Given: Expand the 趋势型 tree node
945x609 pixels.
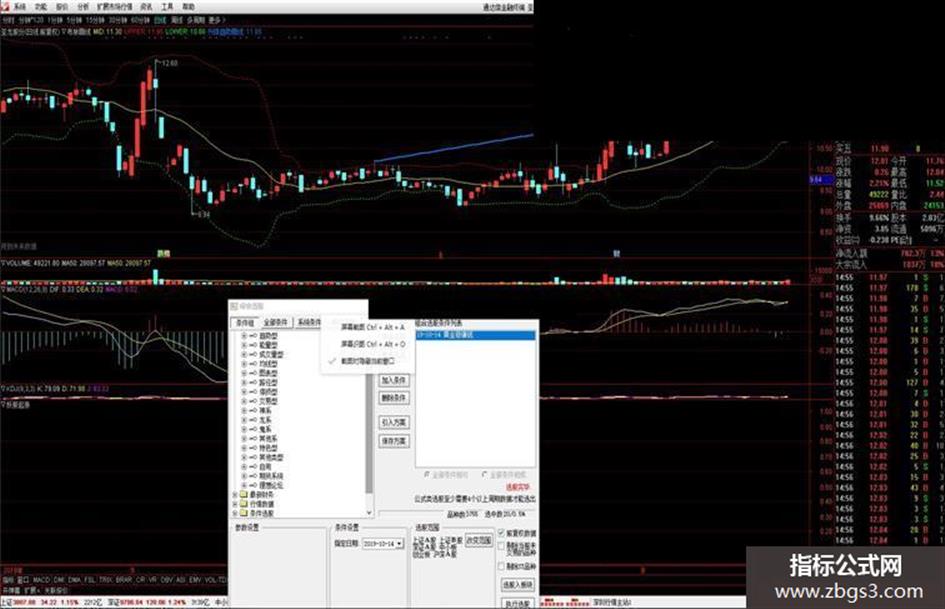Looking at the screenshot, I should point(243,336).
